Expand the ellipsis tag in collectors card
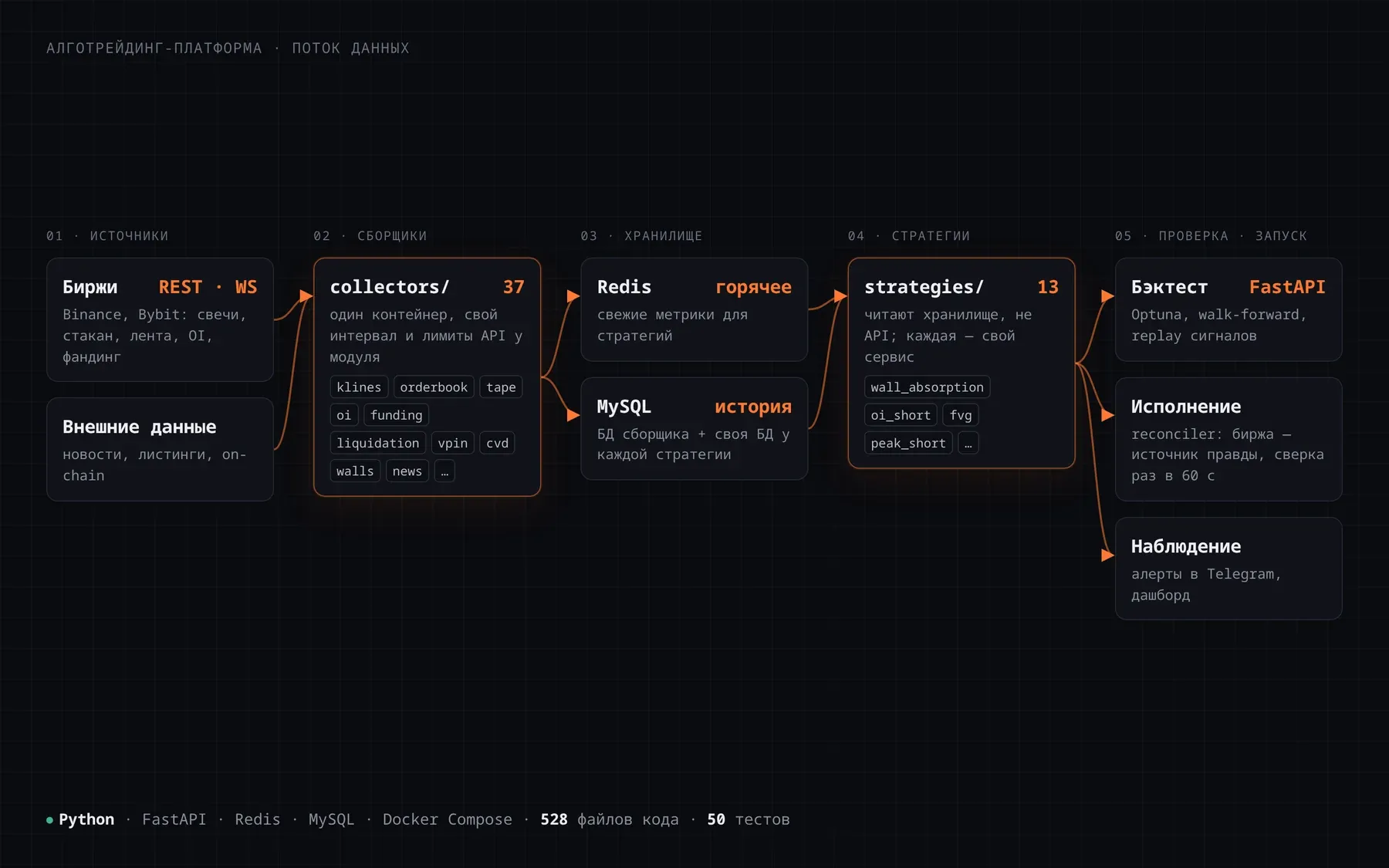1389x868 pixels. (x=444, y=471)
